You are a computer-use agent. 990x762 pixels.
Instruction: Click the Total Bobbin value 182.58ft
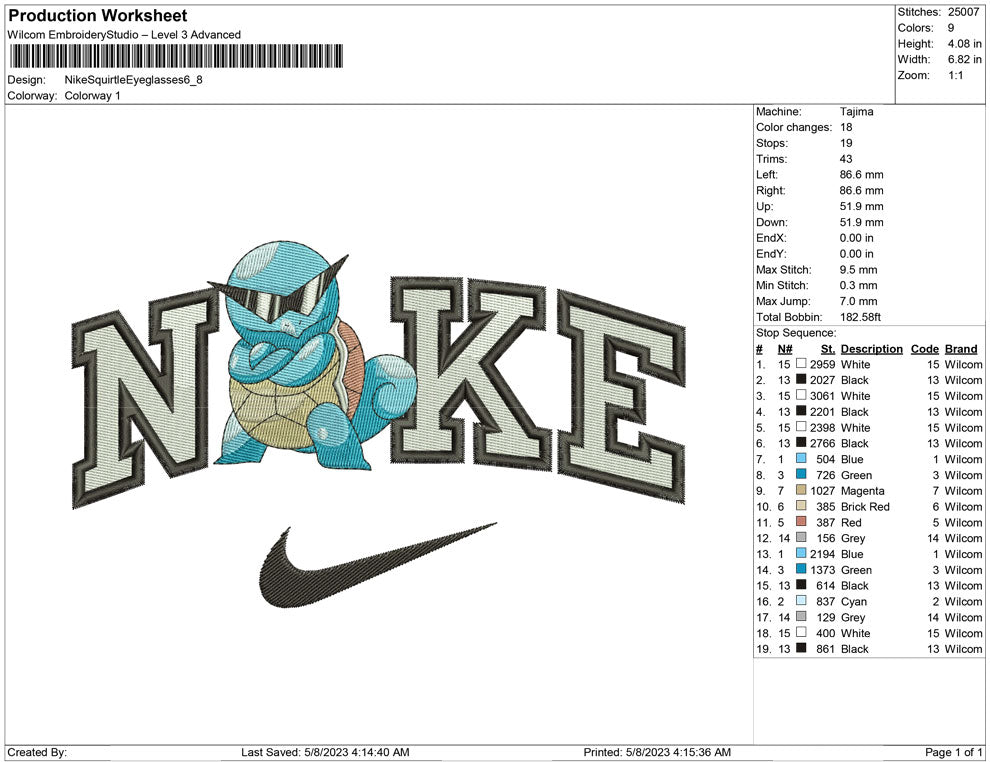click(x=860, y=317)
